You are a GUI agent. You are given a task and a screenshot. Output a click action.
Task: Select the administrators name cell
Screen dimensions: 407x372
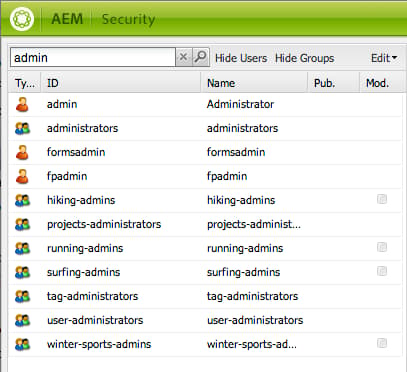[242, 128]
